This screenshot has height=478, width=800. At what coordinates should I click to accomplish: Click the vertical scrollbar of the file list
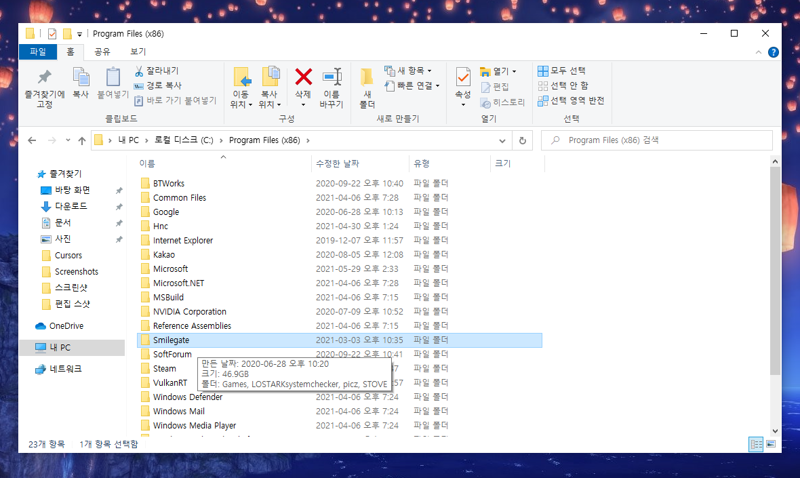[x=775, y=270]
